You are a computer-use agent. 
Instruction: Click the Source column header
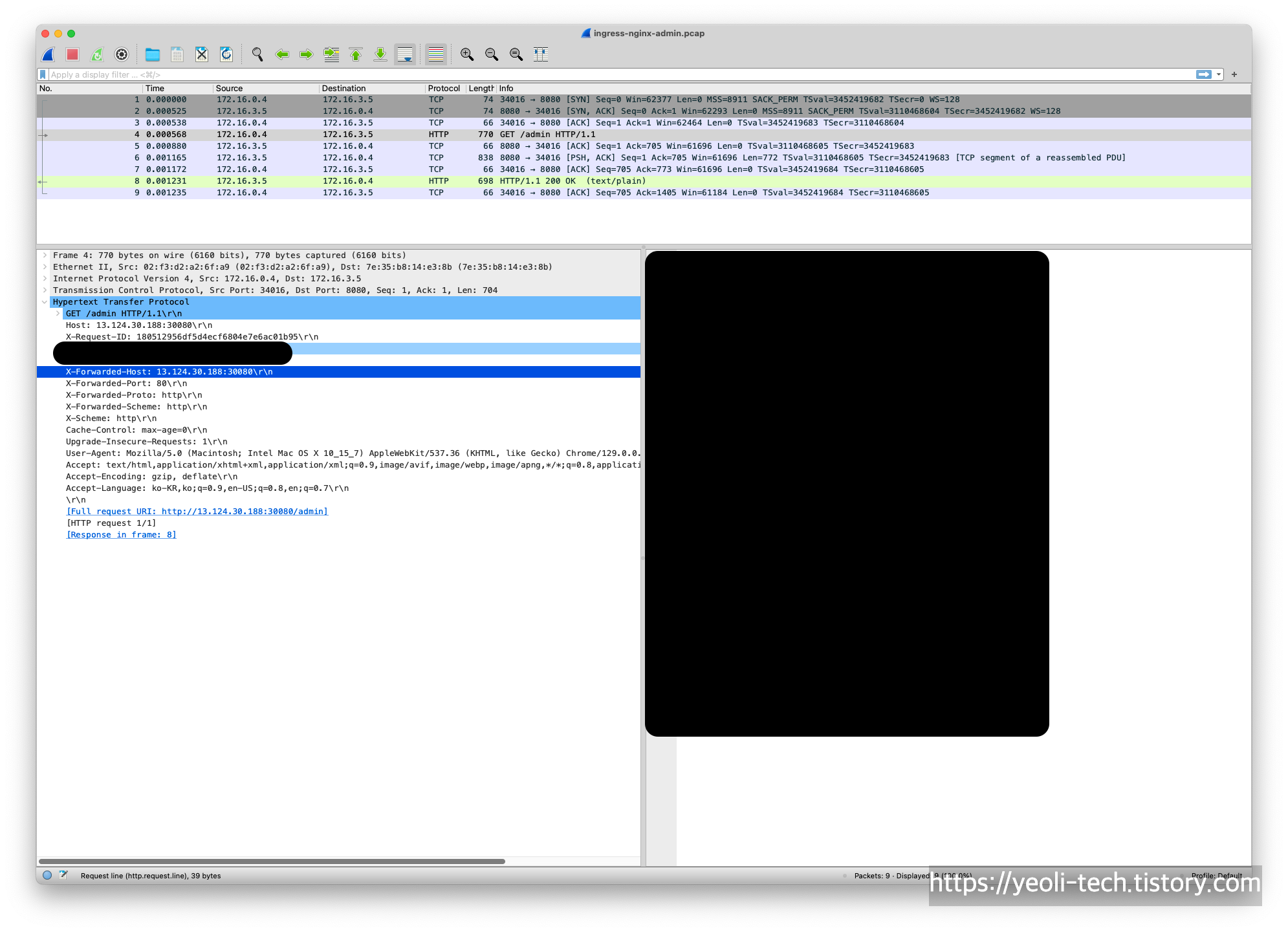point(230,89)
